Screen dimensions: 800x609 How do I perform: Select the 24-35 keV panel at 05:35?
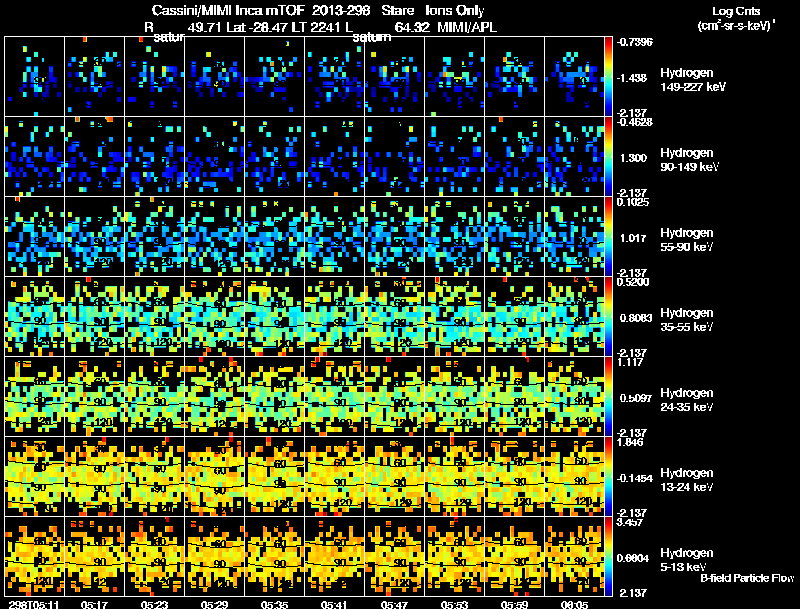(x=274, y=397)
